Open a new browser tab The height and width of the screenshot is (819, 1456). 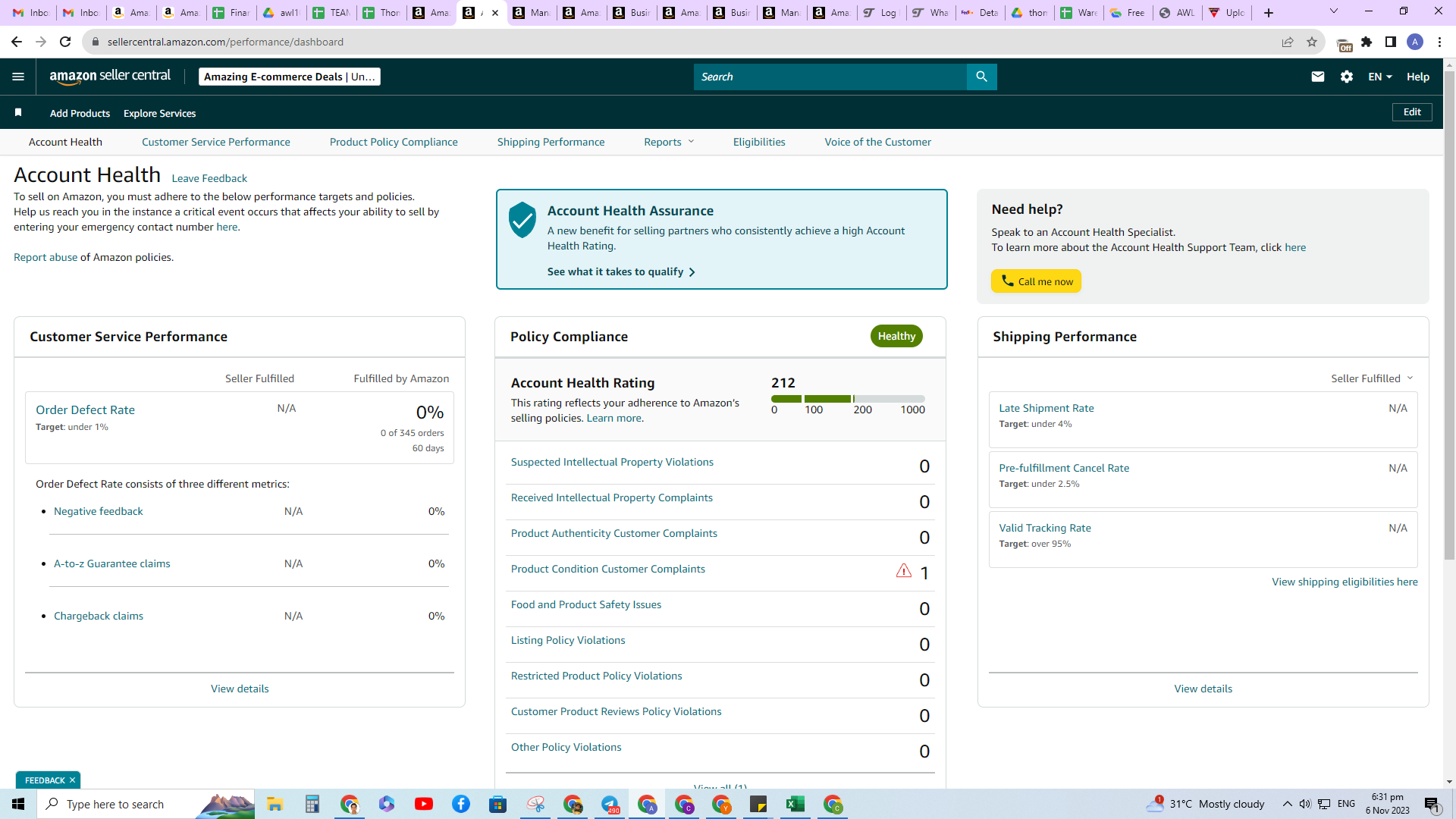click(x=1269, y=13)
